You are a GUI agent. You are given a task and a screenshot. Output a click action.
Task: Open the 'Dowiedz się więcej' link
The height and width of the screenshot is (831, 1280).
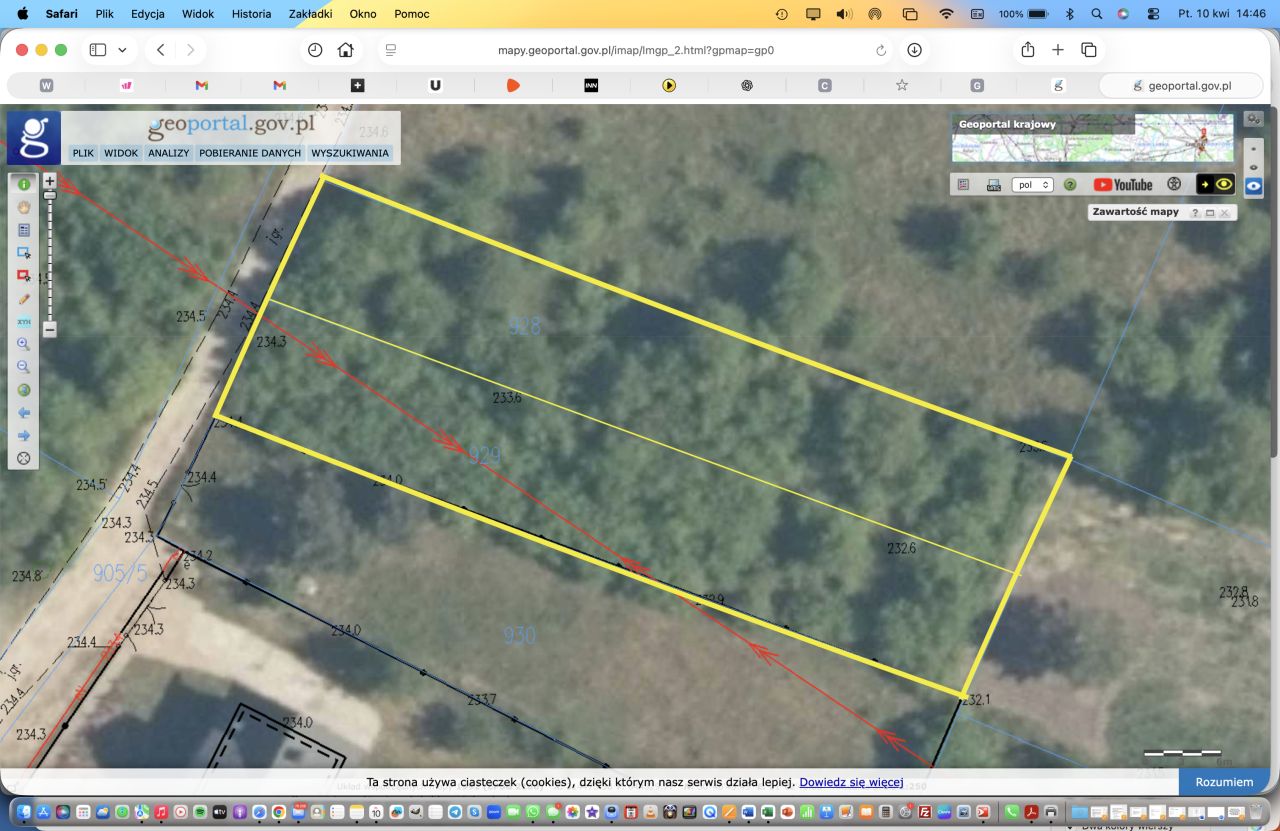coord(851,782)
